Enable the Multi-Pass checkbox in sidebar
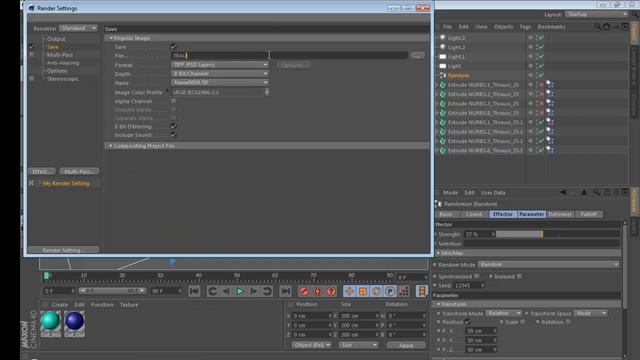Image resolution: width=640 pixels, height=360 pixels. [32, 55]
